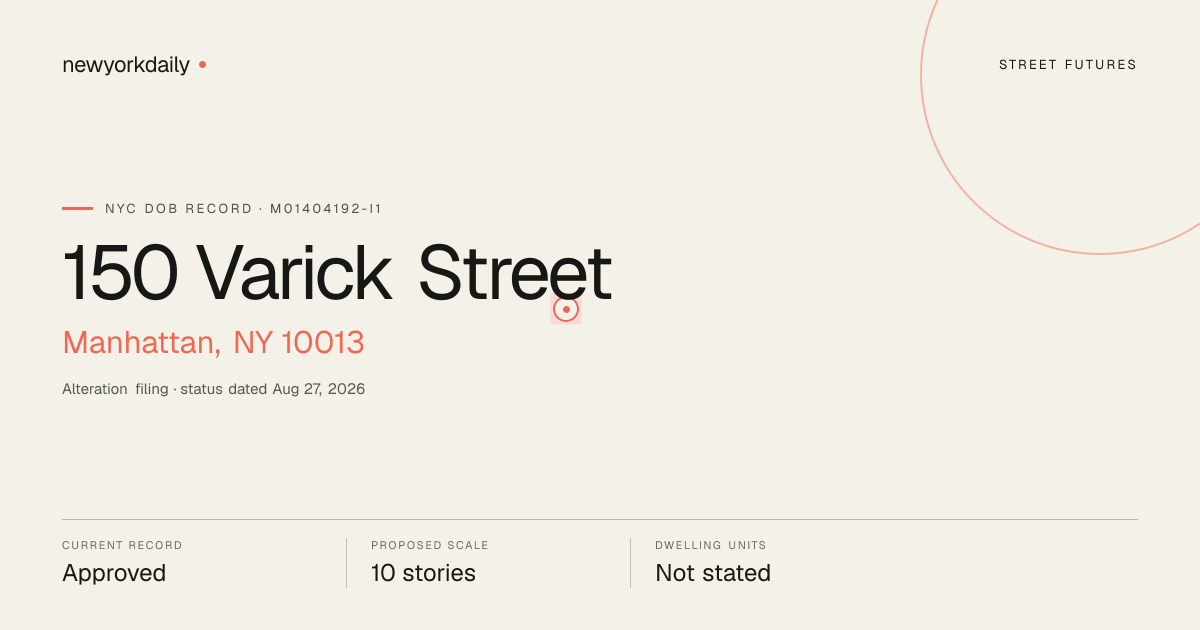Viewport: 1200px width, 630px height.
Task: Select the DWELLING UNITS label
Action: 711,546
